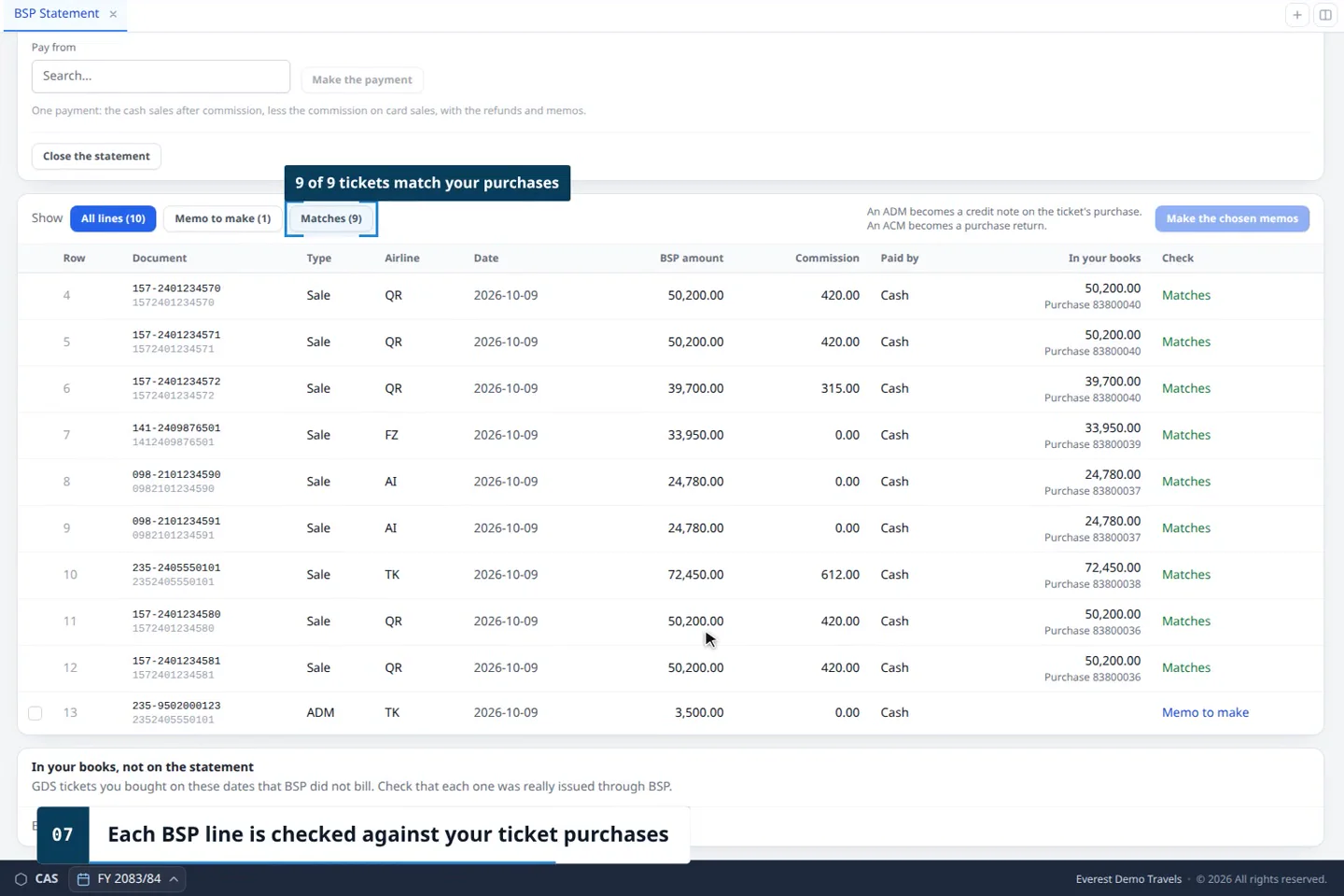Click the FZ airline code
Viewport: 1344px width, 896px height.
coord(392,435)
